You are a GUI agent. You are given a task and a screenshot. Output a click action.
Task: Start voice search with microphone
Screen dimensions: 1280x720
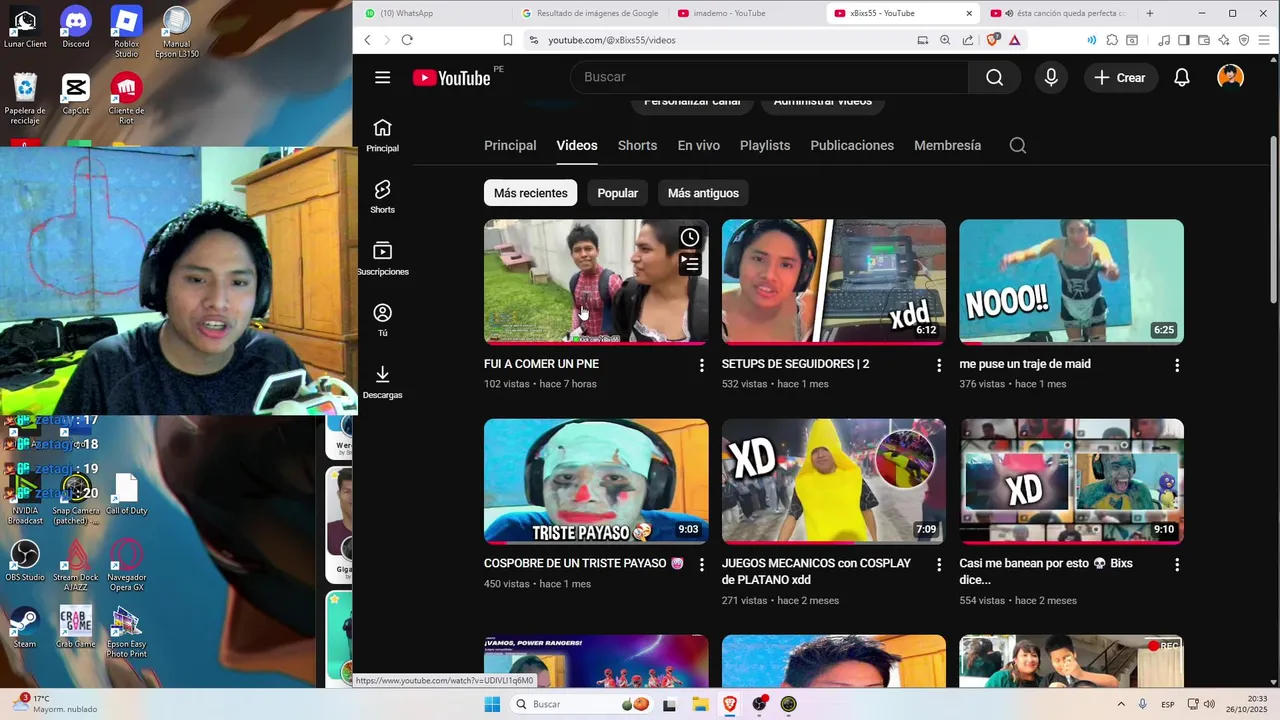pos(1051,77)
